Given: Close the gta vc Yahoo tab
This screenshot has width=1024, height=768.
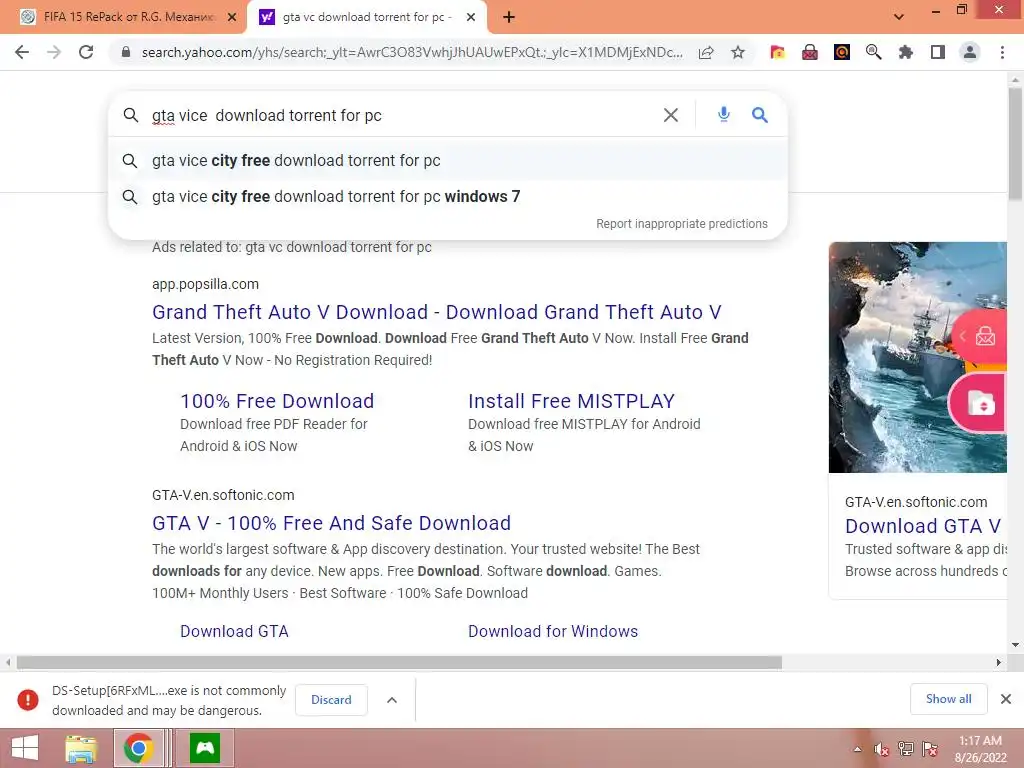Looking at the screenshot, I should [471, 18].
